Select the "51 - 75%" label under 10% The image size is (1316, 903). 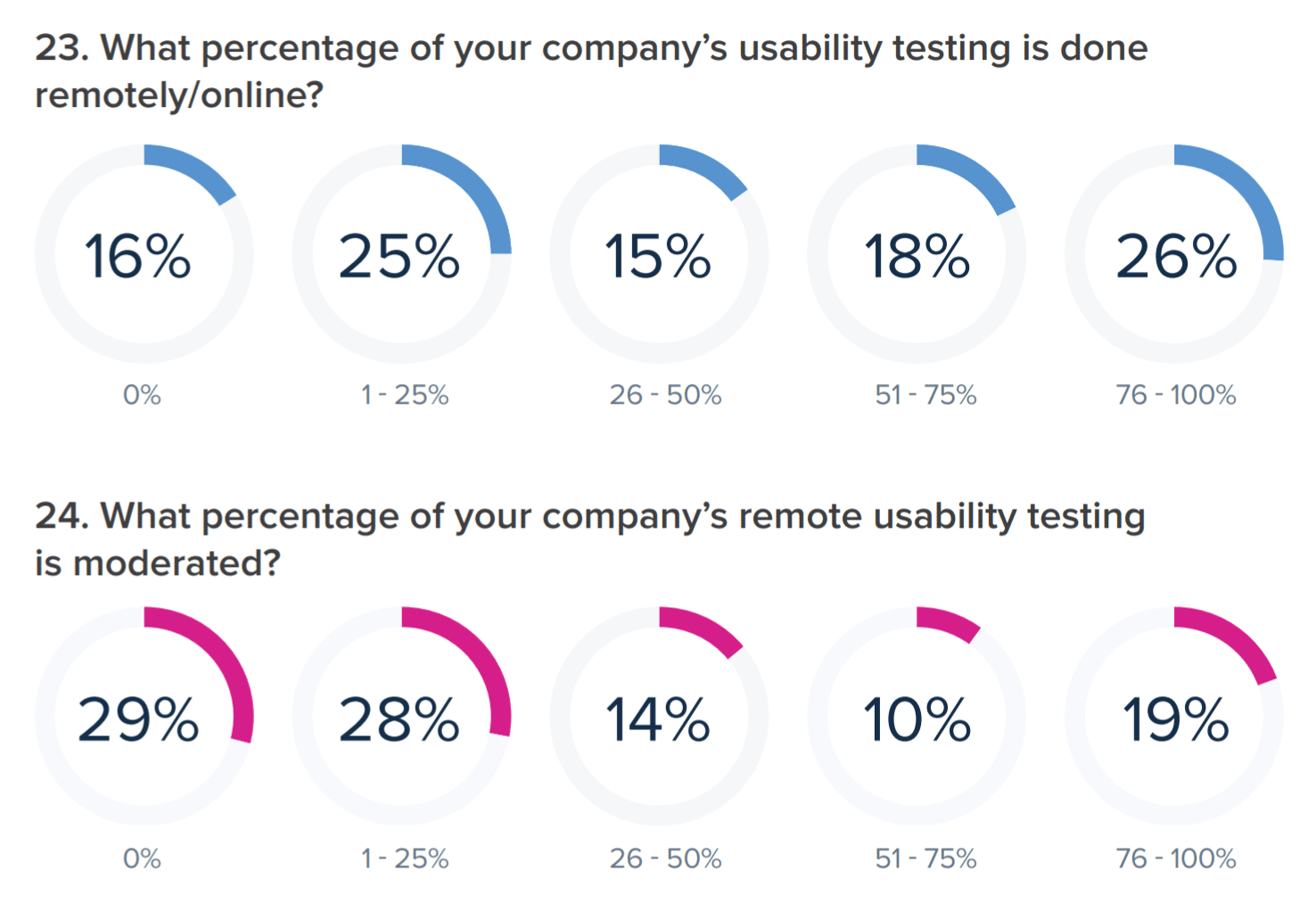tap(925, 858)
